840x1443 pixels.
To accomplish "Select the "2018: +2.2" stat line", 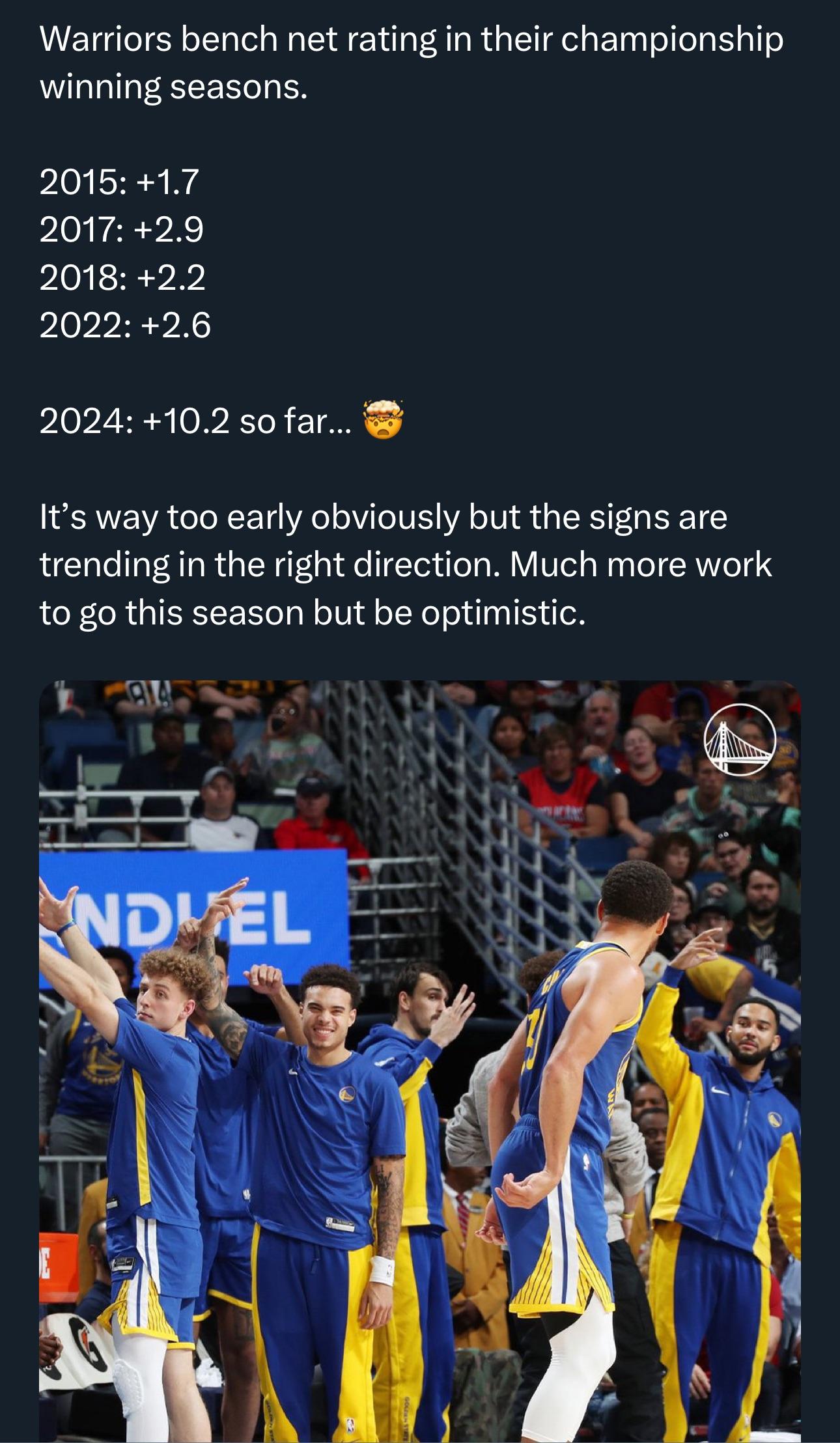I will point(122,277).
